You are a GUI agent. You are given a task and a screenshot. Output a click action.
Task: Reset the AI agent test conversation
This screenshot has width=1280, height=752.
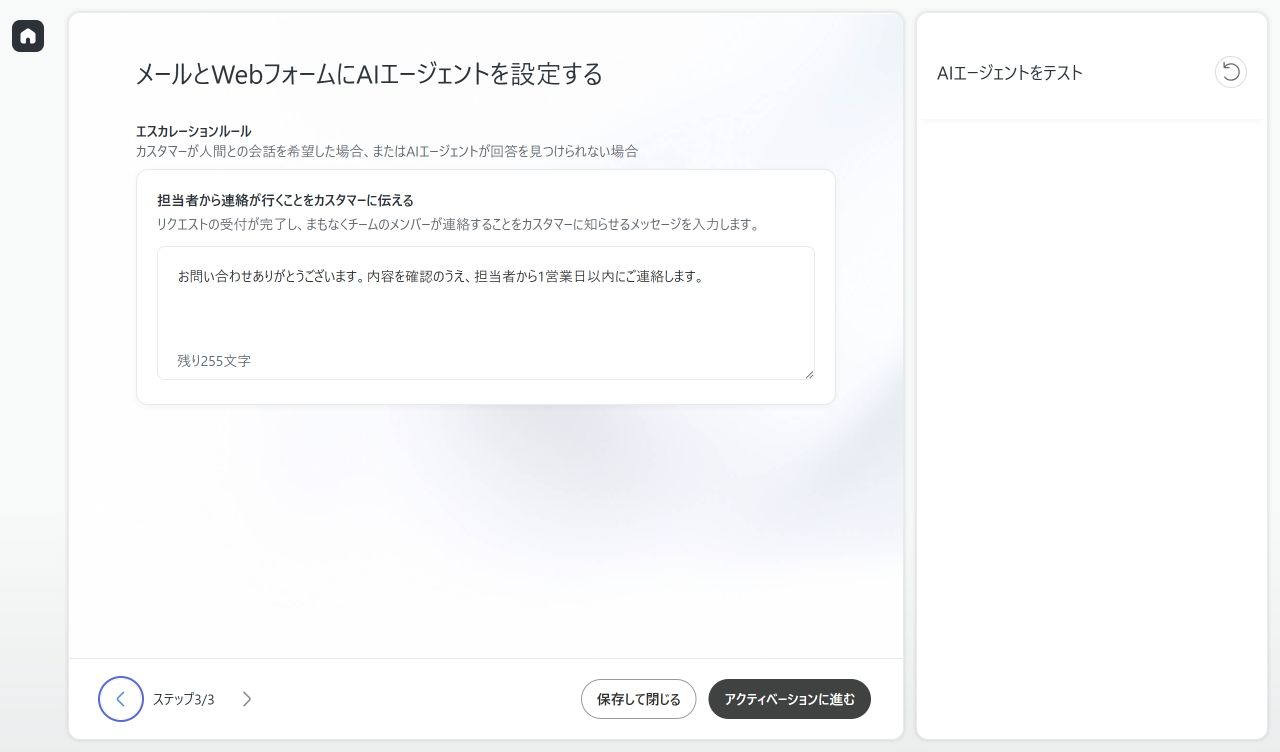pyautogui.click(x=1231, y=72)
